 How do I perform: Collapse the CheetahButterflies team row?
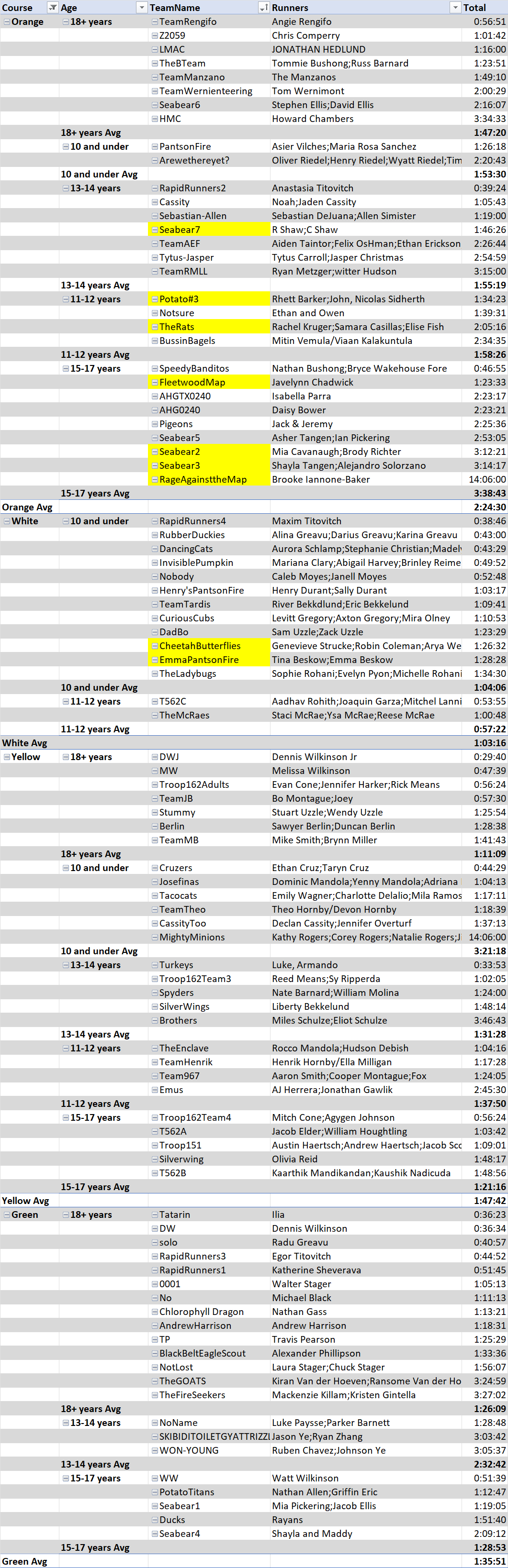click(155, 646)
